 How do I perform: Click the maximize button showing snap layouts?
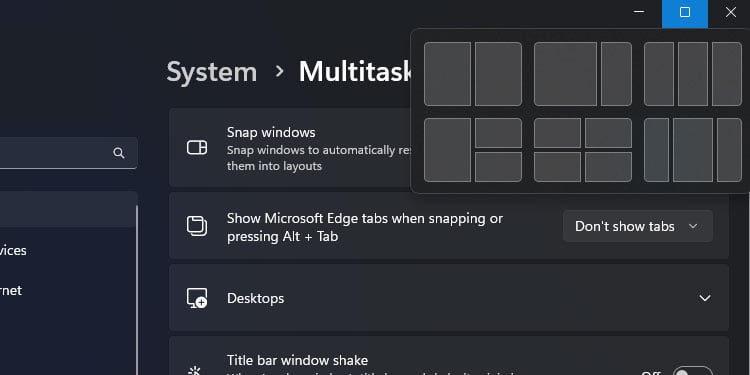684,13
